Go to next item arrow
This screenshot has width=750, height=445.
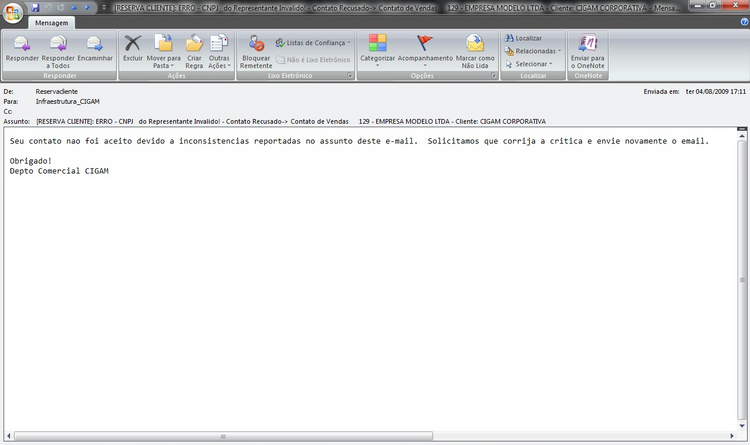pos(87,7)
